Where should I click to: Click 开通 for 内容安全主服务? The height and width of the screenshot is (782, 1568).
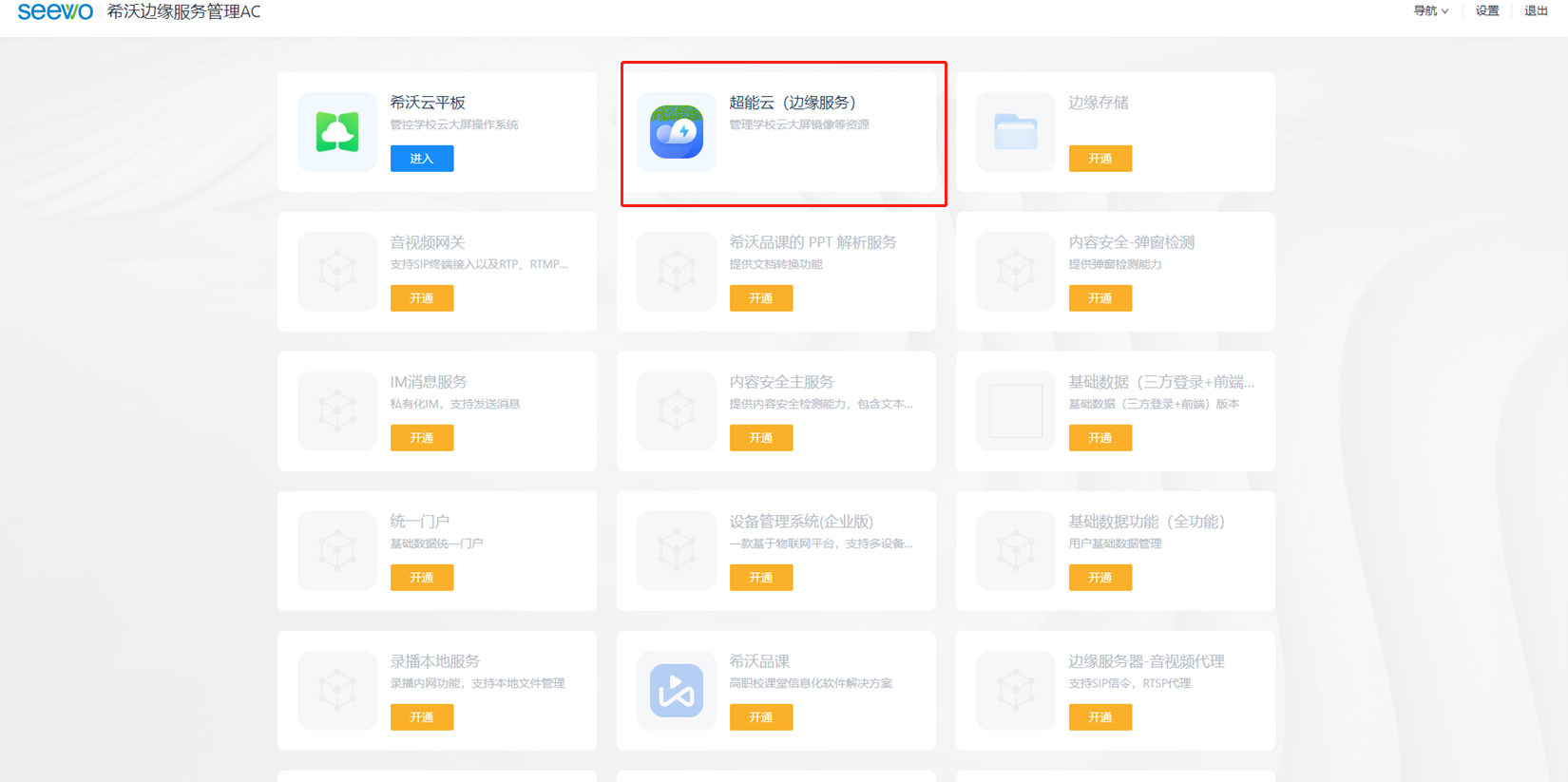pos(761,438)
